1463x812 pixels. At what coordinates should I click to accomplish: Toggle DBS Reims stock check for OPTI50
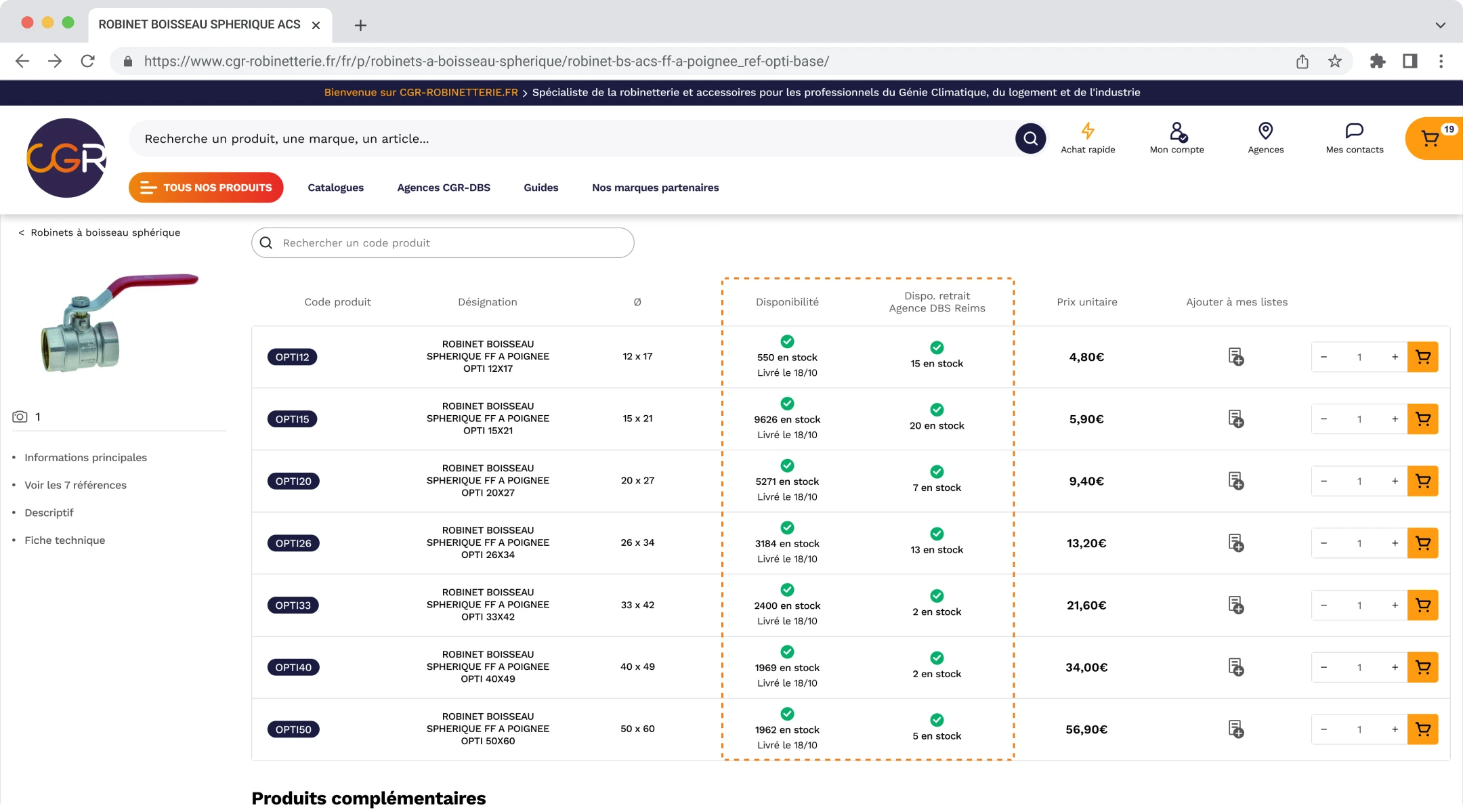pos(936,719)
